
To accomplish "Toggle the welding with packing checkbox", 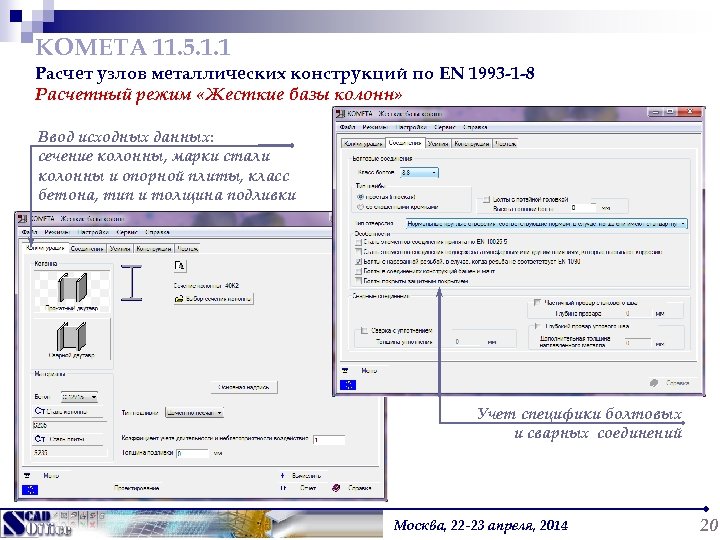I will click(x=364, y=330).
